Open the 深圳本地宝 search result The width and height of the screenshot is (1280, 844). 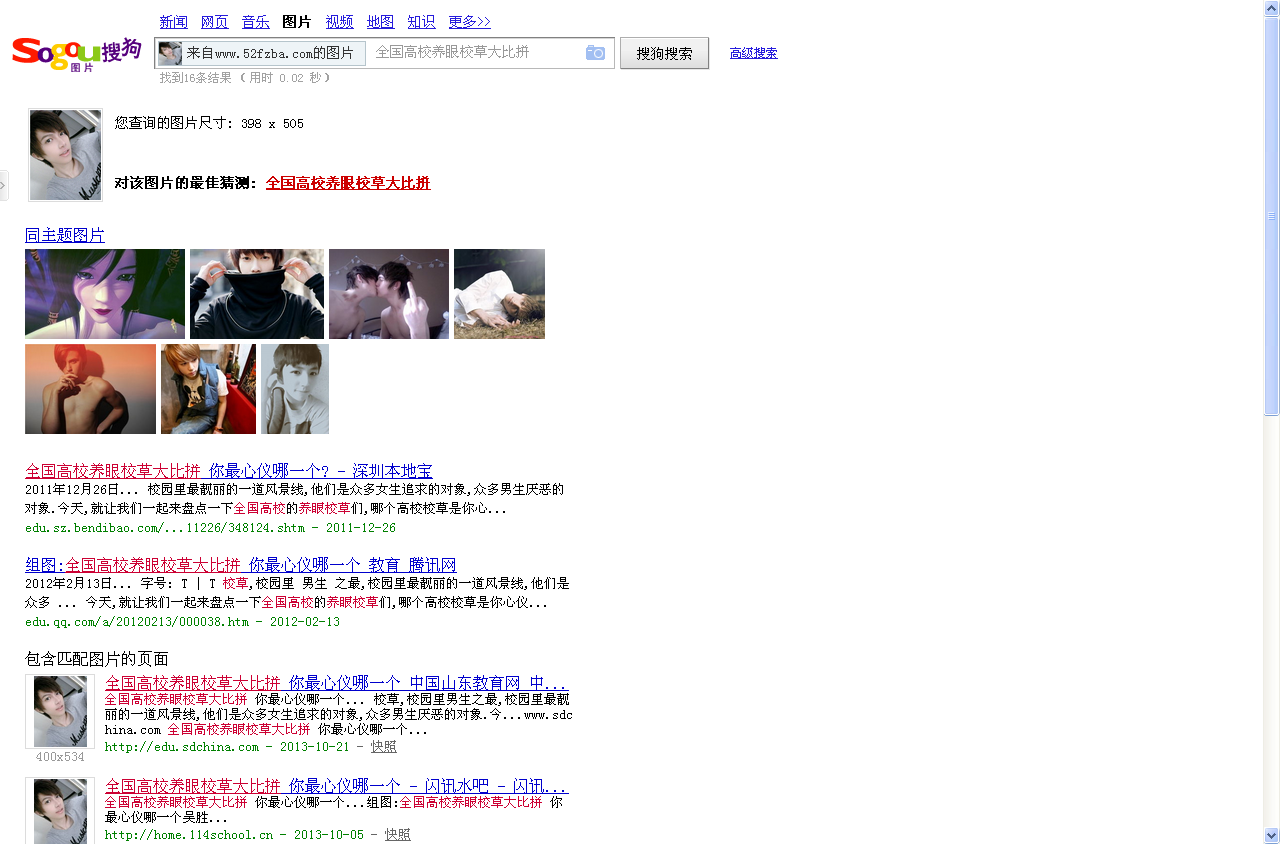tap(228, 471)
